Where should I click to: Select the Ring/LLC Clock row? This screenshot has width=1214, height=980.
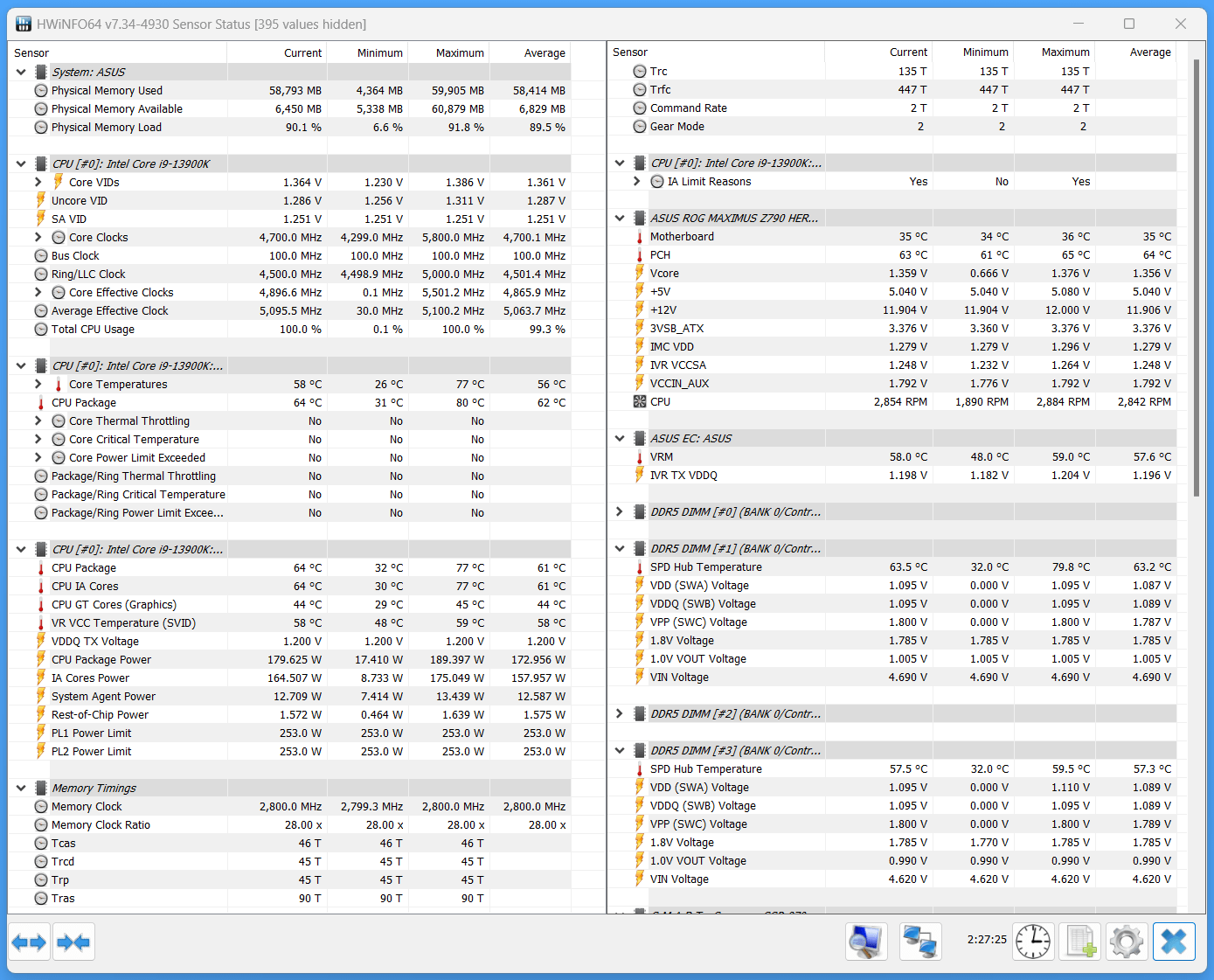pos(289,275)
